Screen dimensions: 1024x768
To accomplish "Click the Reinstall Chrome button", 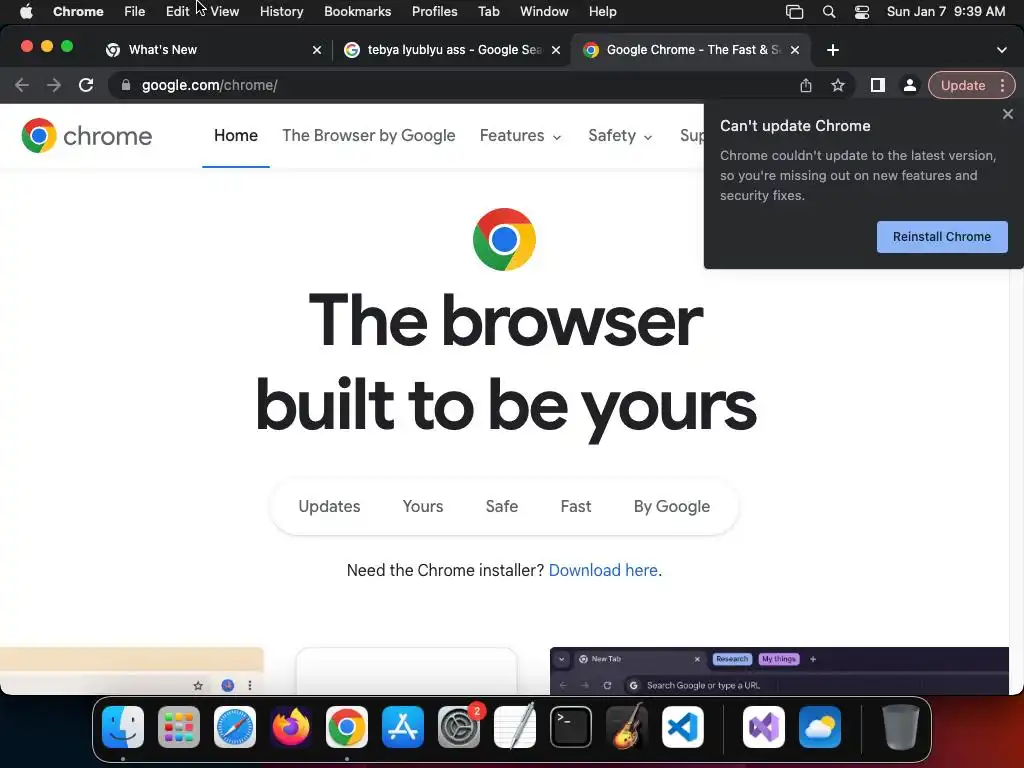I will pyautogui.click(x=942, y=236).
